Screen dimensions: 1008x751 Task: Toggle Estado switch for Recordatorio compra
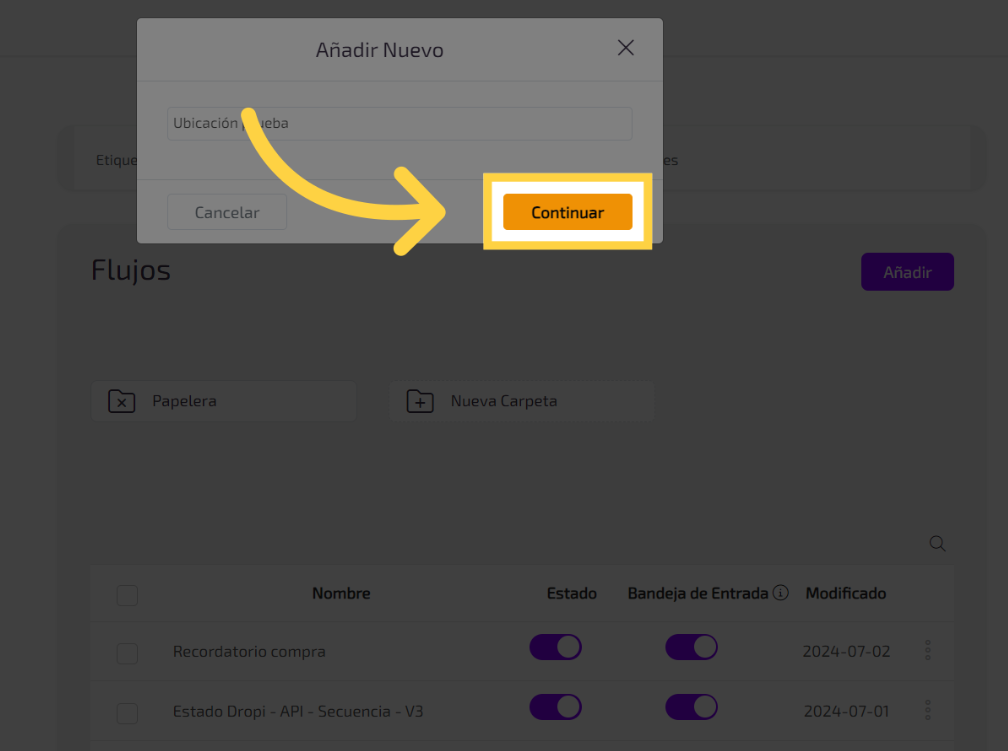(555, 647)
